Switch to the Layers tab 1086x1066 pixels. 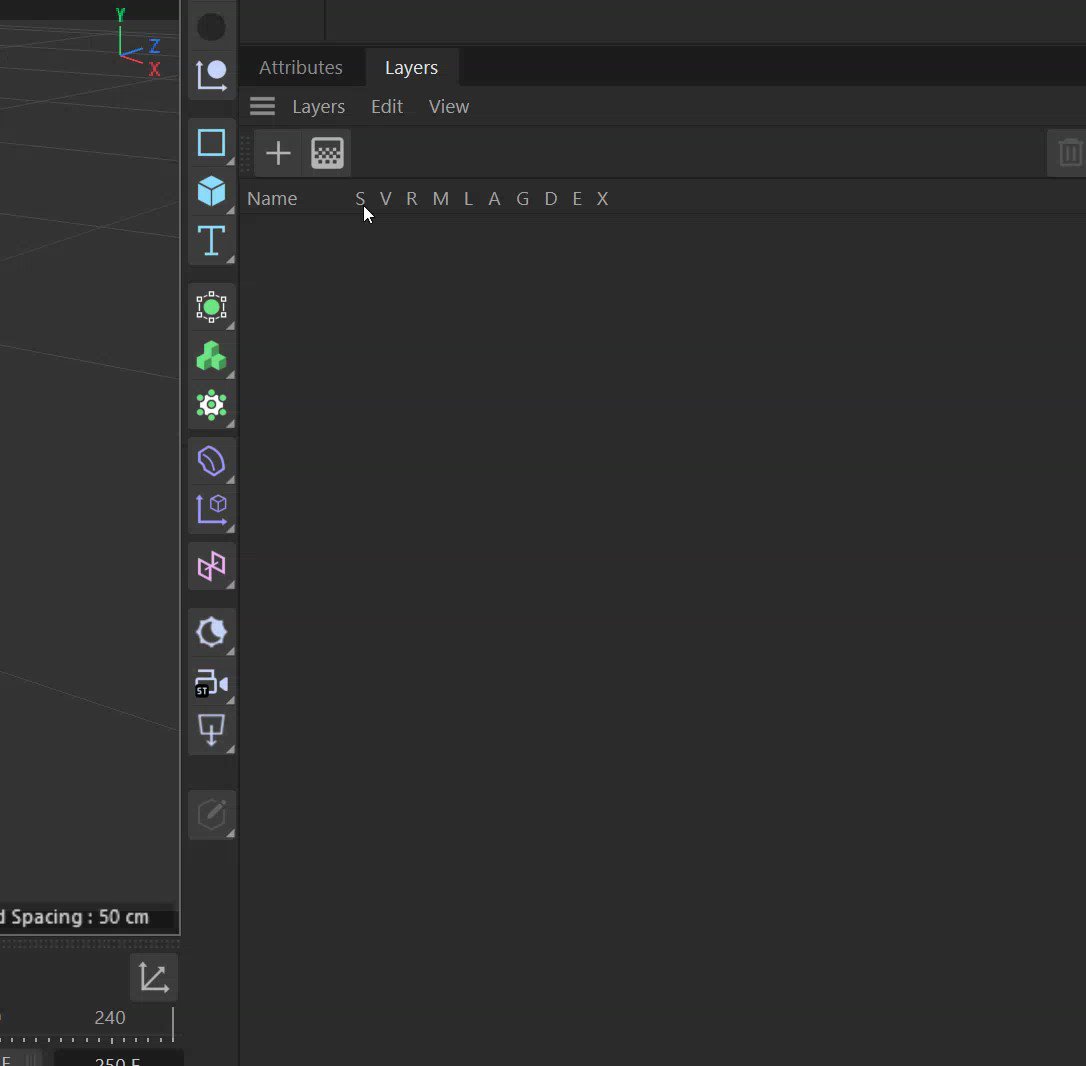411,67
